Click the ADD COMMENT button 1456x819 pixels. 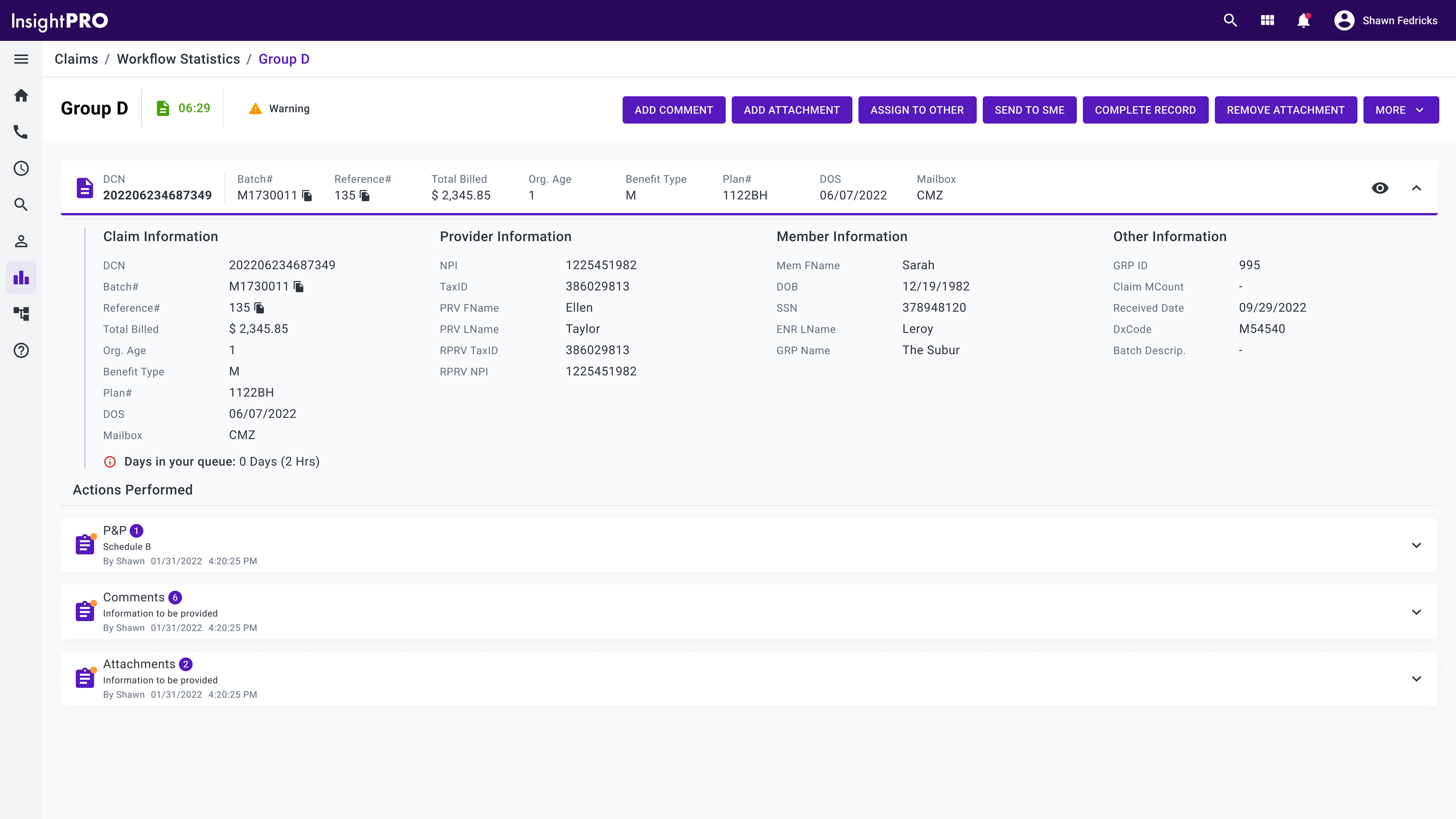coord(673,110)
